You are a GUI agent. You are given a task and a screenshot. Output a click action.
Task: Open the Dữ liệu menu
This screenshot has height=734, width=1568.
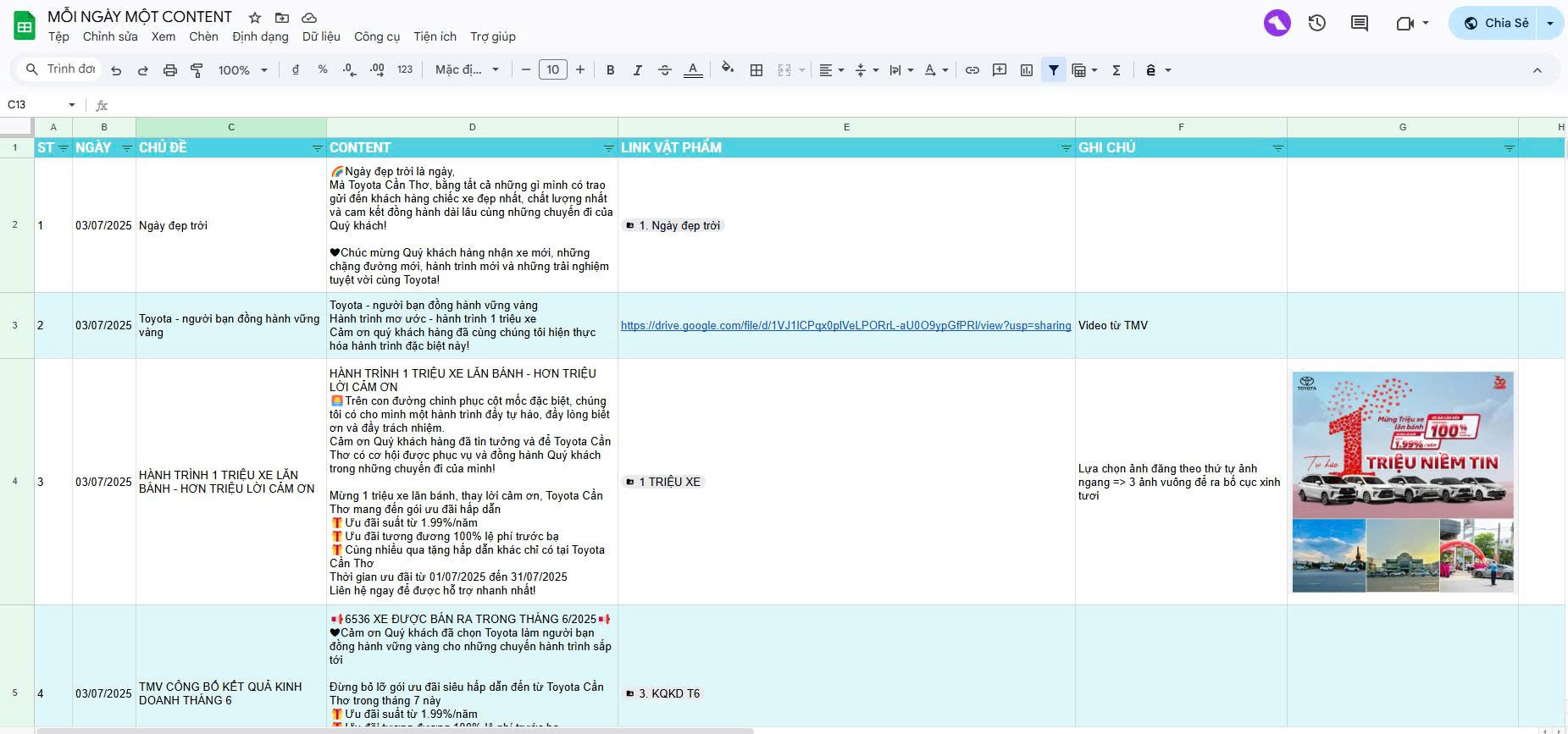[321, 36]
